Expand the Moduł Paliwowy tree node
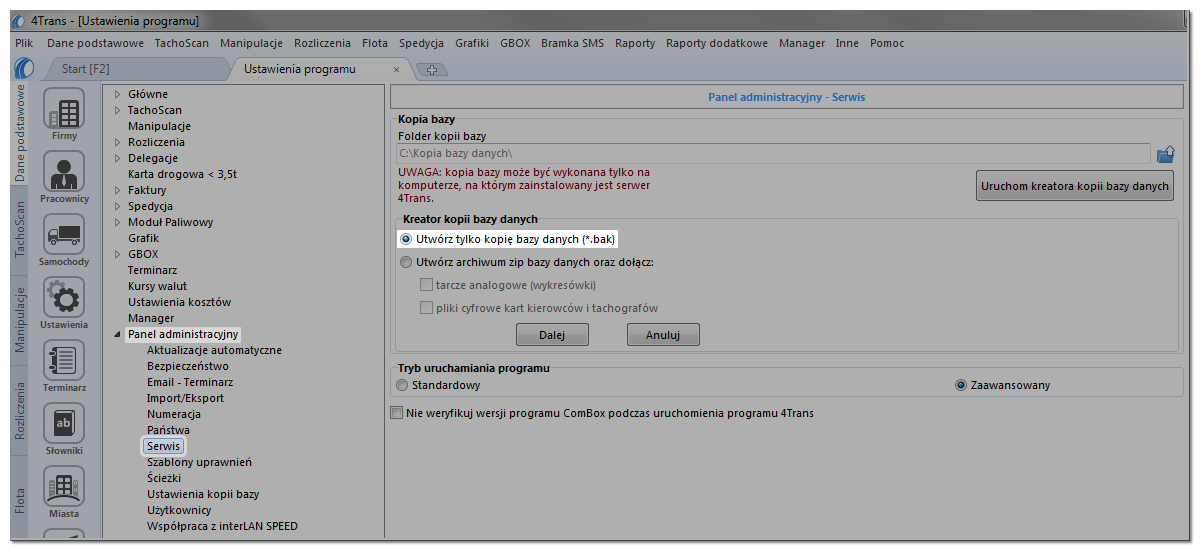Image resolution: width=1200 pixels, height=551 pixels. (118, 222)
